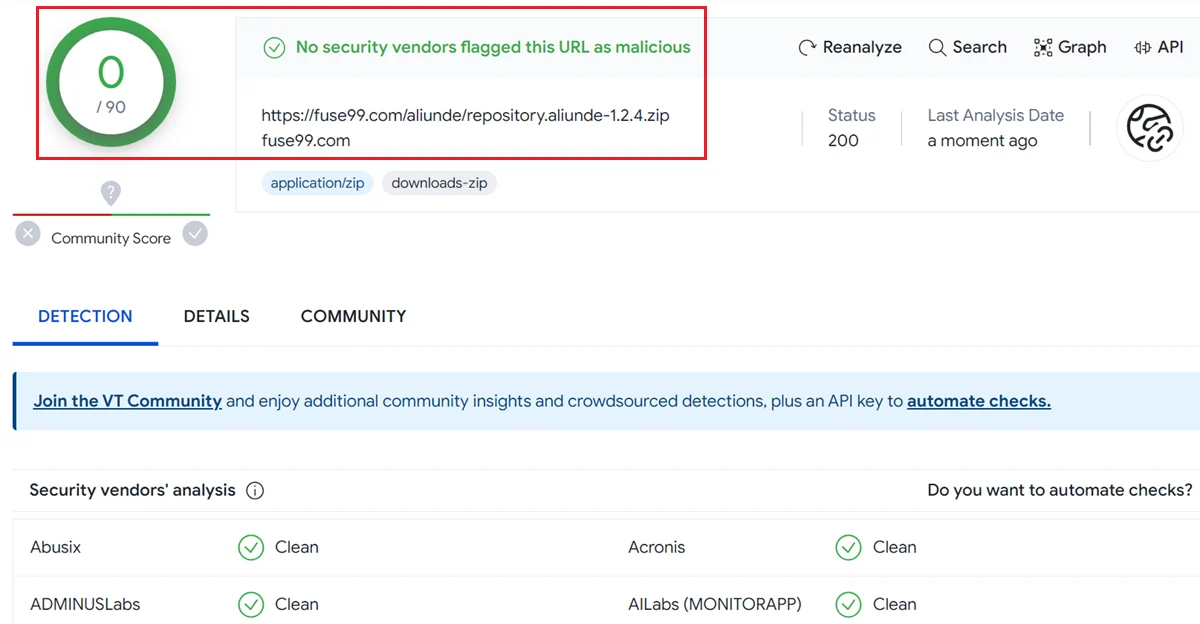Screen dimensions: 1200x624
Task: Open the COMMUNITY tab
Action: pyautogui.click(x=353, y=316)
